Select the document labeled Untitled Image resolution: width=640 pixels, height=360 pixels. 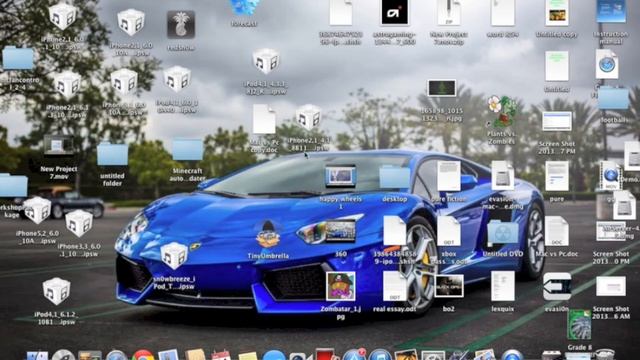click(x=557, y=66)
